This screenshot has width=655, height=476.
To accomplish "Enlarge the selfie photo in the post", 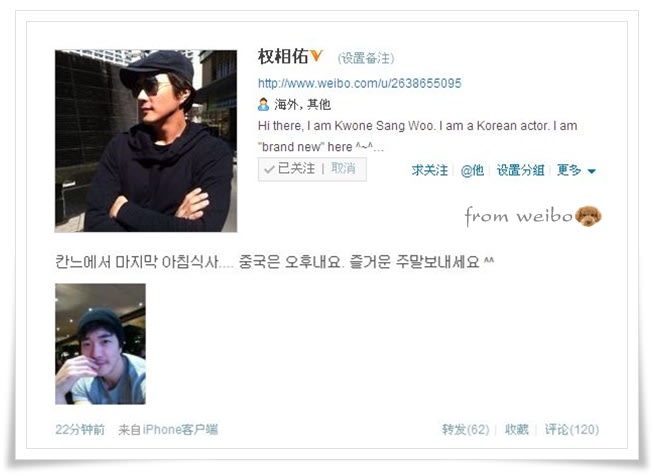I will tap(101, 344).
